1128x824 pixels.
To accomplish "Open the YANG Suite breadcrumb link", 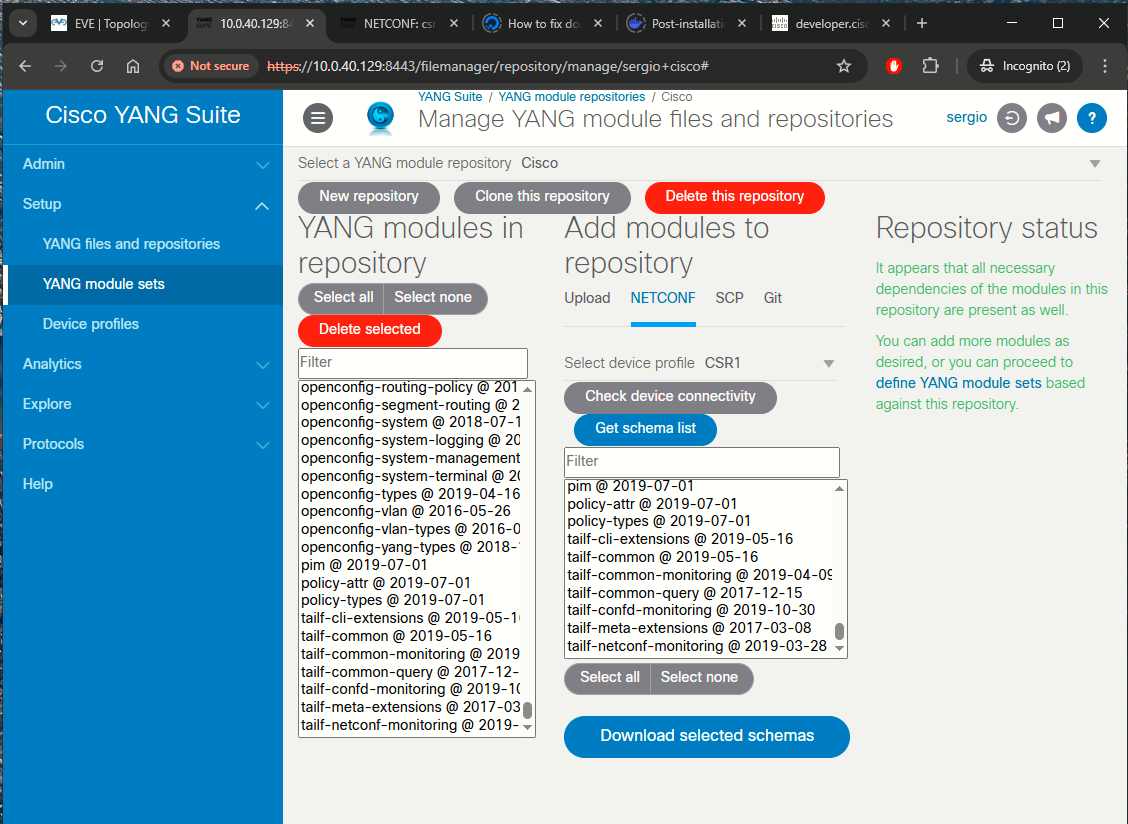I will pyautogui.click(x=450, y=97).
